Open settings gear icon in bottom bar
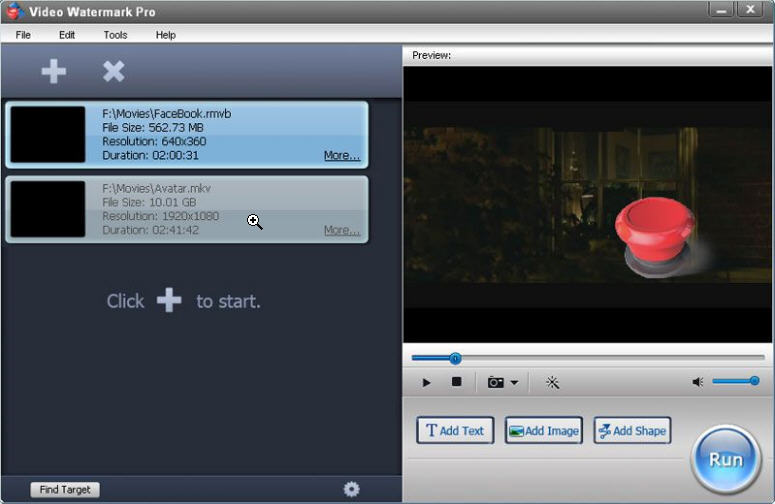Image resolution: width=775 pixels, height=504 pixels. (x=351, y=489)
